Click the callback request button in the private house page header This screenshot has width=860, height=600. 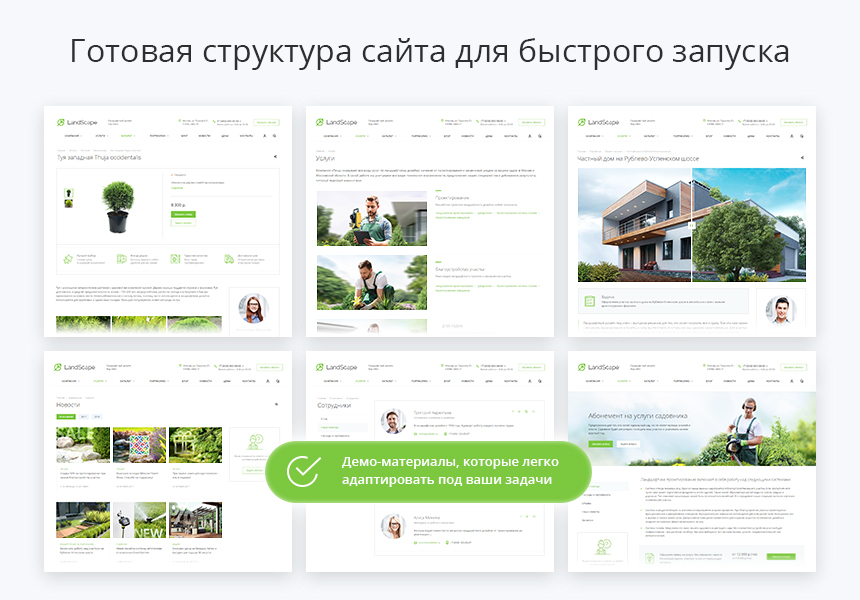794,122
